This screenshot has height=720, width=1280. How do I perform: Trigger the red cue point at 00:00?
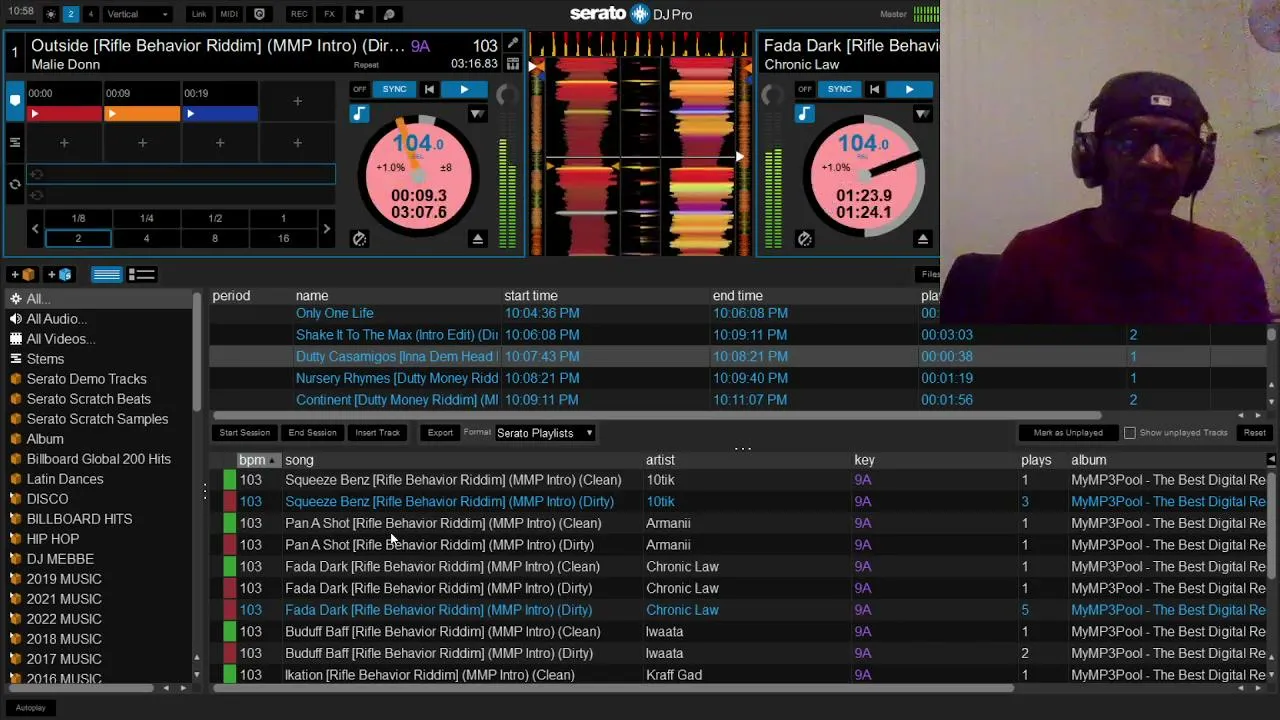pyautogui.click(x=64, y=113)
